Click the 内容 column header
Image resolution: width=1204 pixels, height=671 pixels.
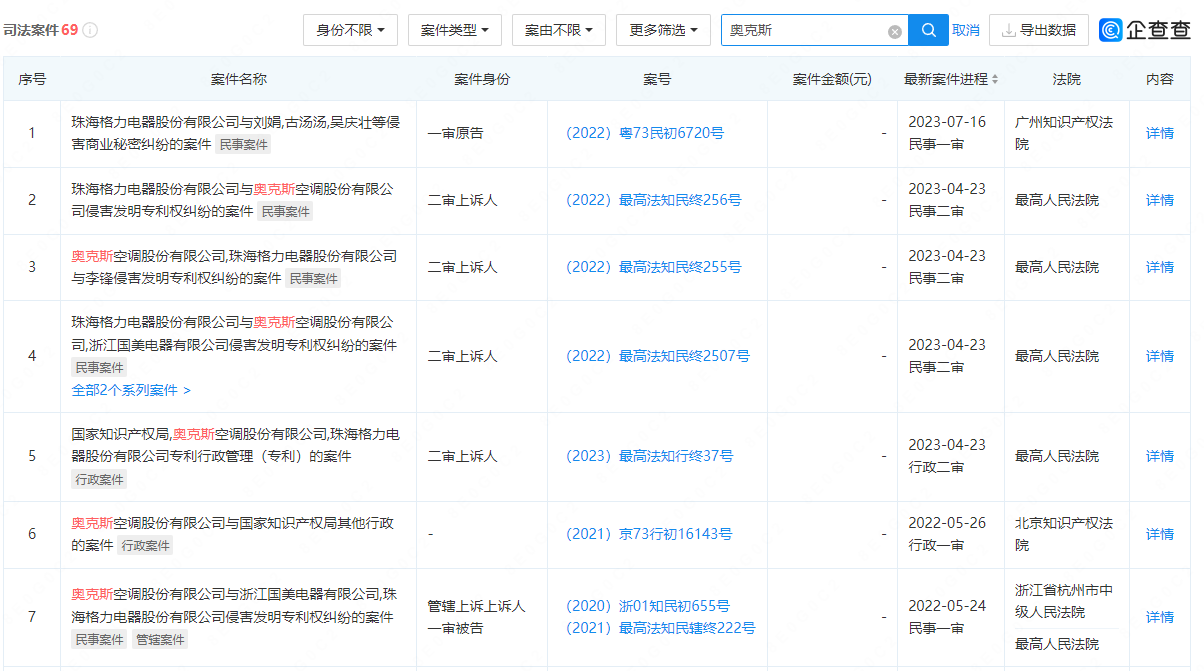(x=1160, y=79)
